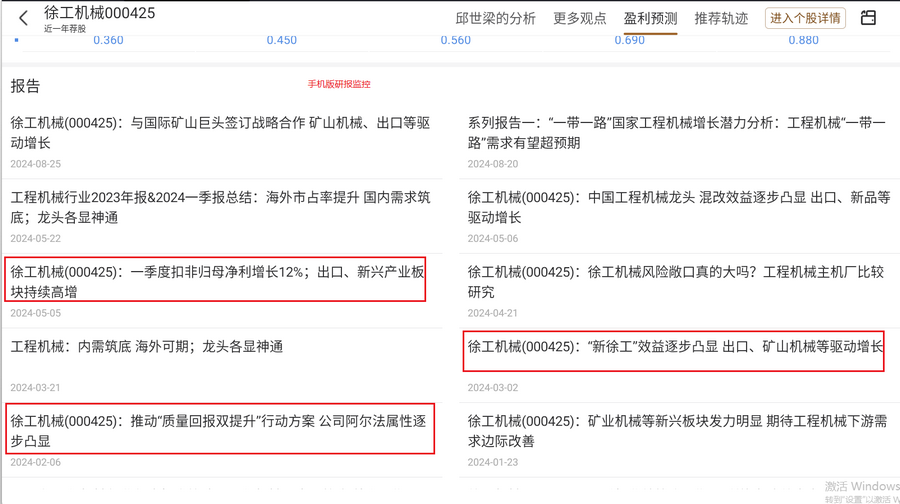The height and width of the screenshot is (504, 900).
Task: Click the red 手机版研报监控 link
Action: [339, 85]
